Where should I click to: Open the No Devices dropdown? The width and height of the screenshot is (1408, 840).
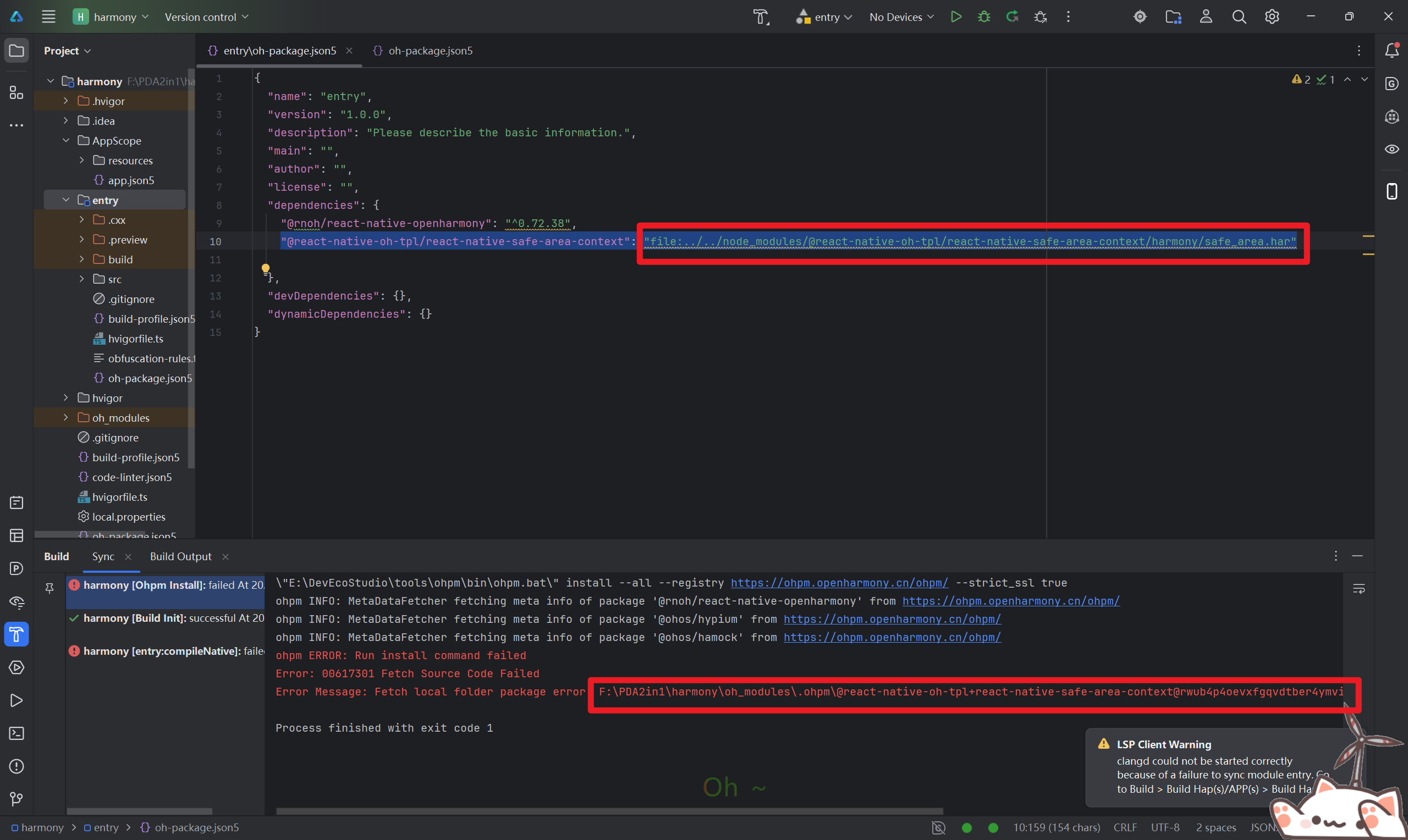tap(901, 17)
